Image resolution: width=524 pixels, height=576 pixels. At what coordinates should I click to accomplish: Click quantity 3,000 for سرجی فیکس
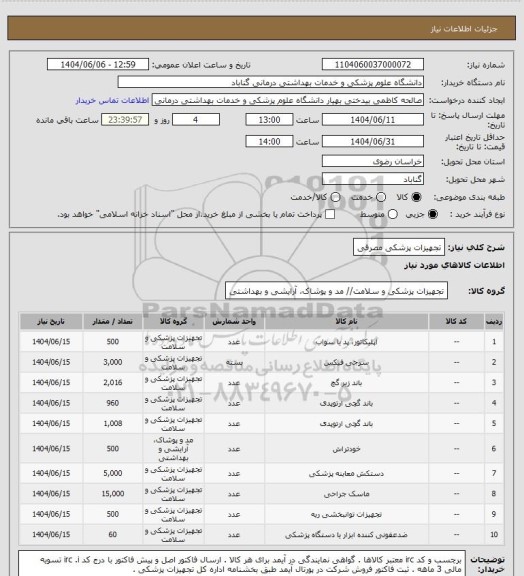(112, 362)
